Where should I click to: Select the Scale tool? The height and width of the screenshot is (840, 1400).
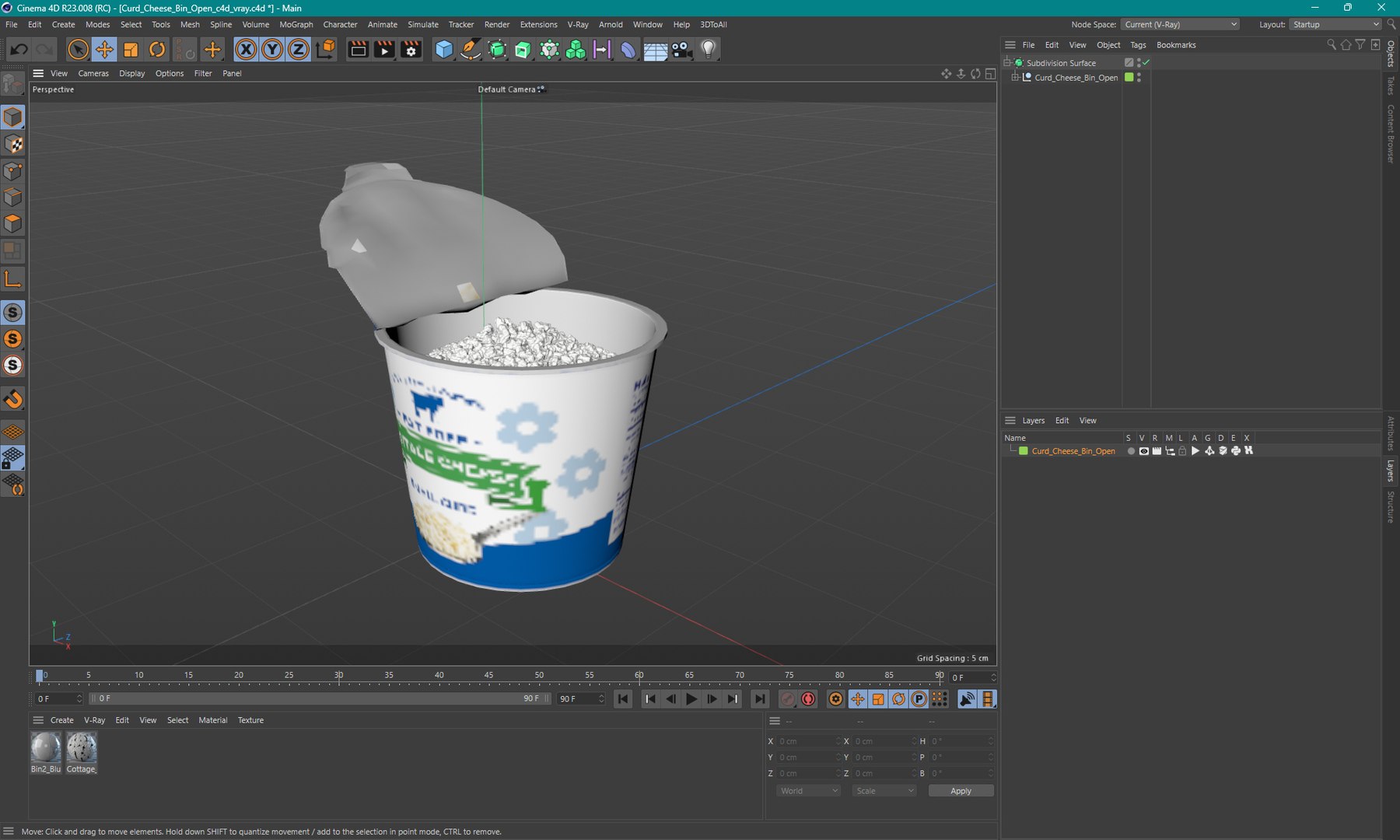(131, 50)
